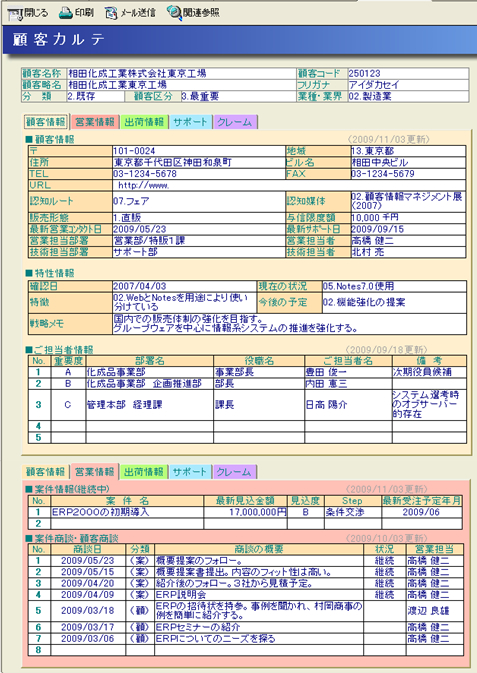The image size is (477, 673).
Task: Click 確認日 value 2007/04/03
Action: pos(139,286)
